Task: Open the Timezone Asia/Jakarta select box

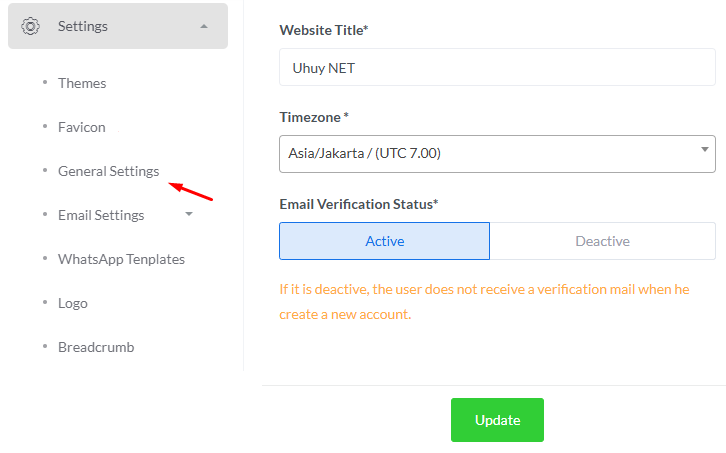Action: coord(490,153)
